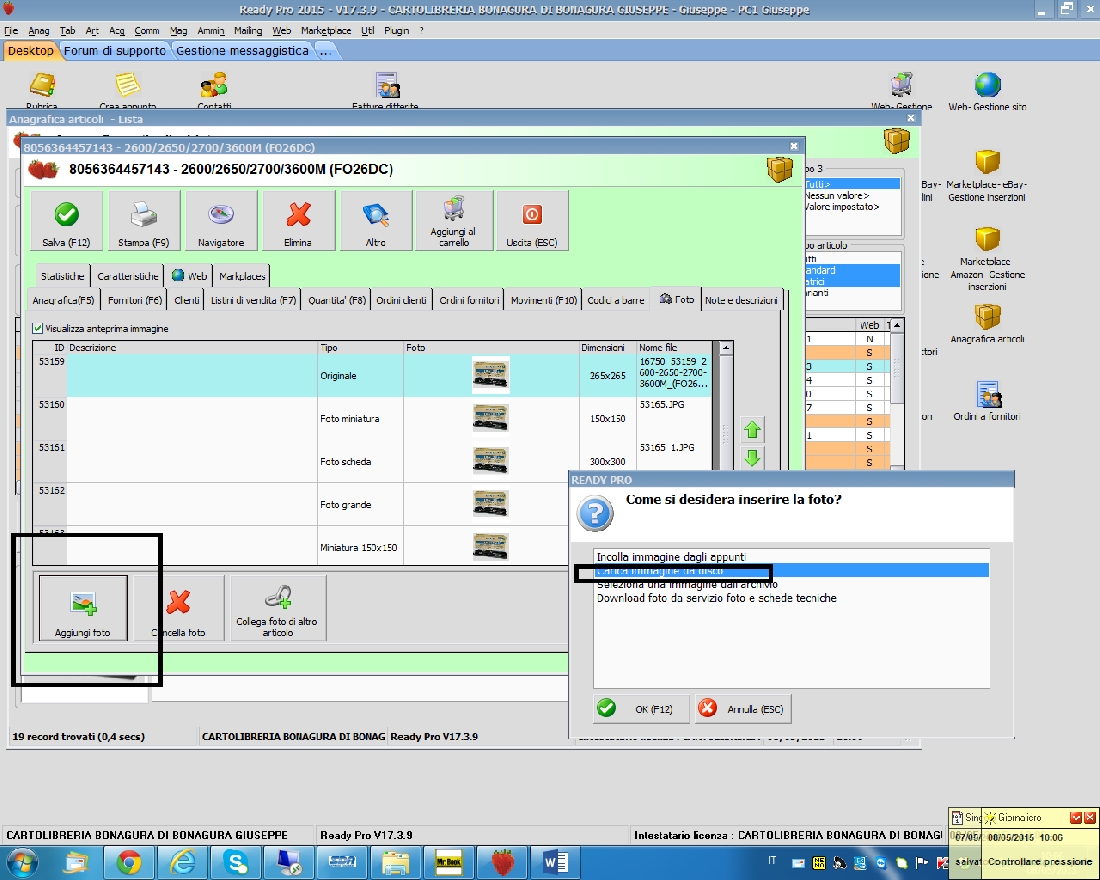Click Collega foto di altro articolo
This screenshot has width=1100, height=880.
278,608
